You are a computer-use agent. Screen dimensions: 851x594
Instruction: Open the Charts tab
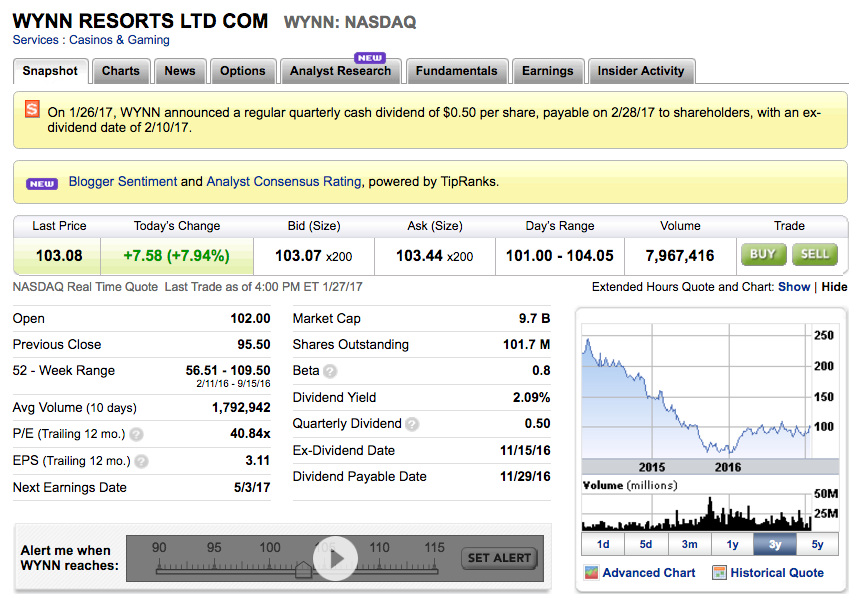pyautogui.click(x=121, y=71)
